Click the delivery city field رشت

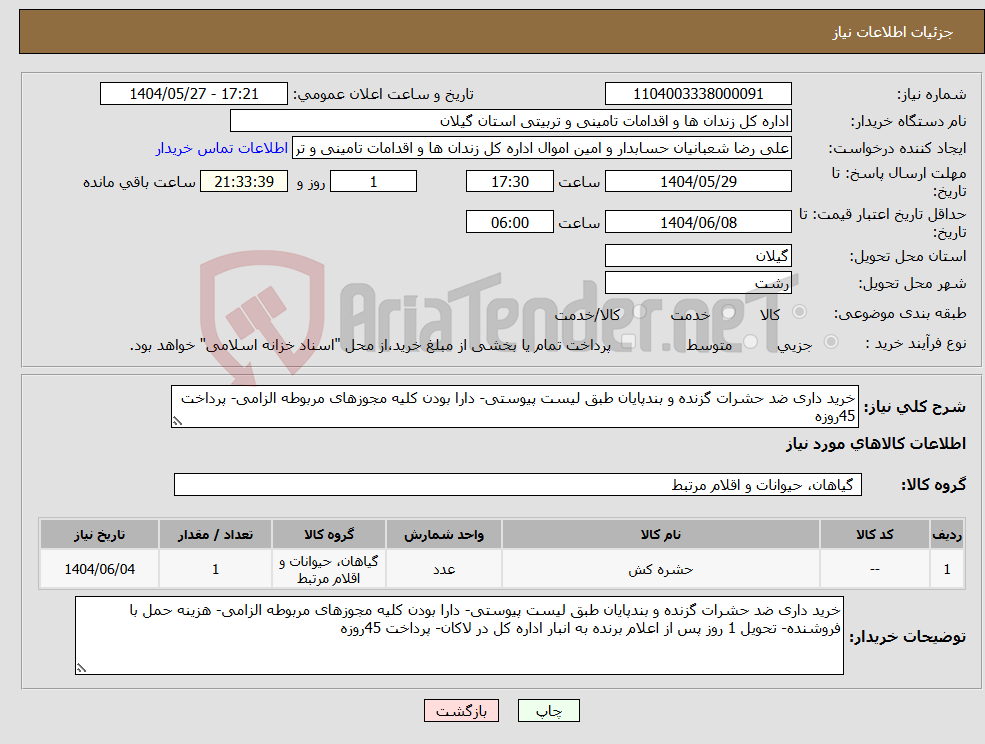tap(698, 283)
